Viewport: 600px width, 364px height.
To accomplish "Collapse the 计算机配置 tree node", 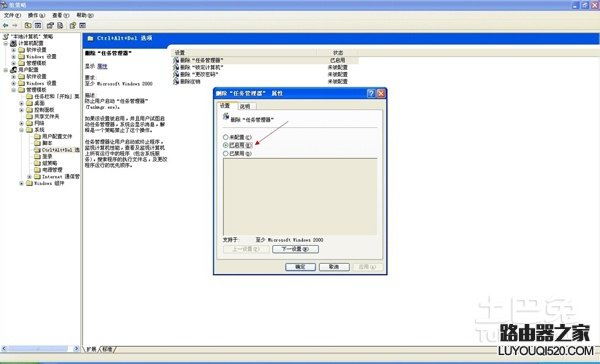I will click(x=6, y=43).
